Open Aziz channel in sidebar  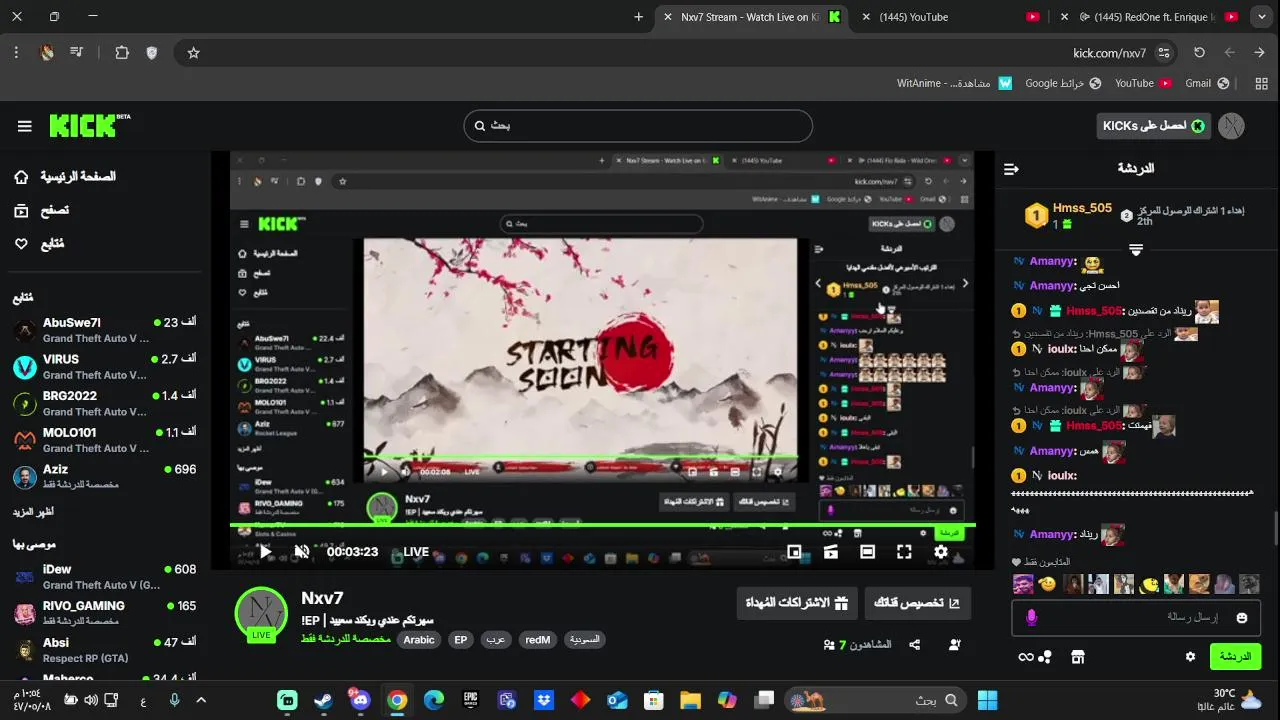(x=105, y=477)
